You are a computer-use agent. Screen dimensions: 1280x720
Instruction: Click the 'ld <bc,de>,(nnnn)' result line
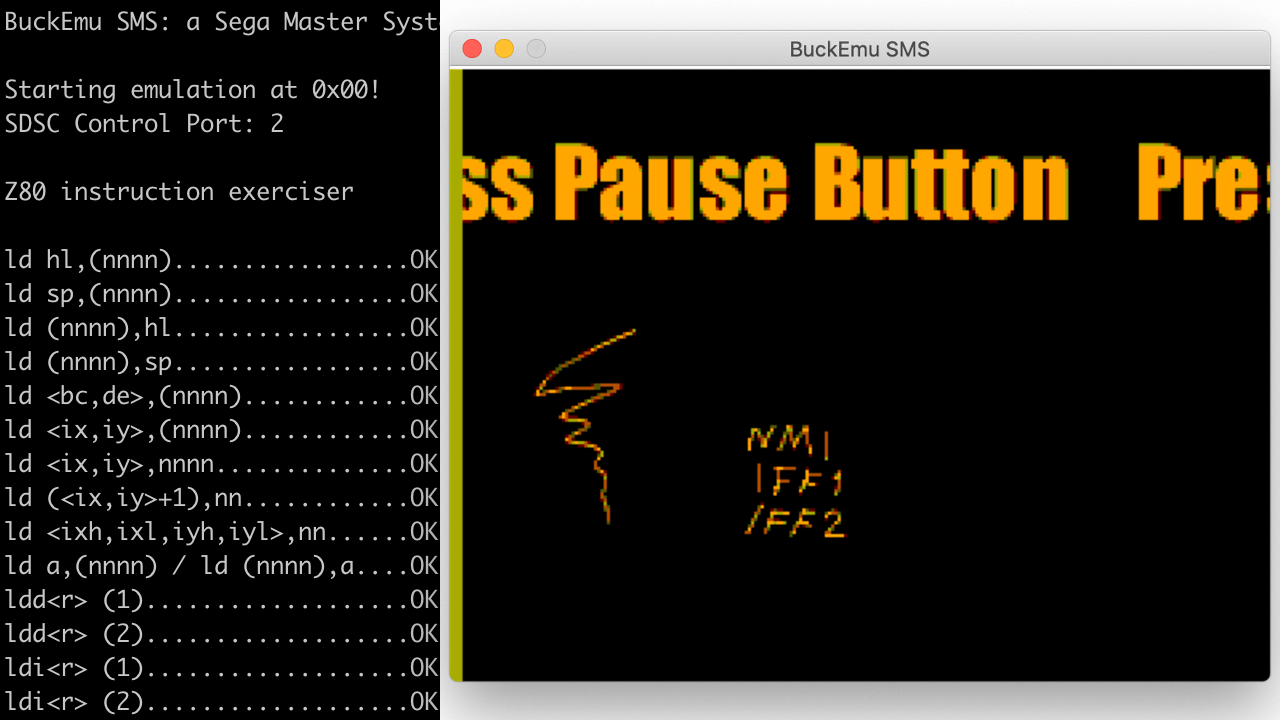click(x=220, y=396)
